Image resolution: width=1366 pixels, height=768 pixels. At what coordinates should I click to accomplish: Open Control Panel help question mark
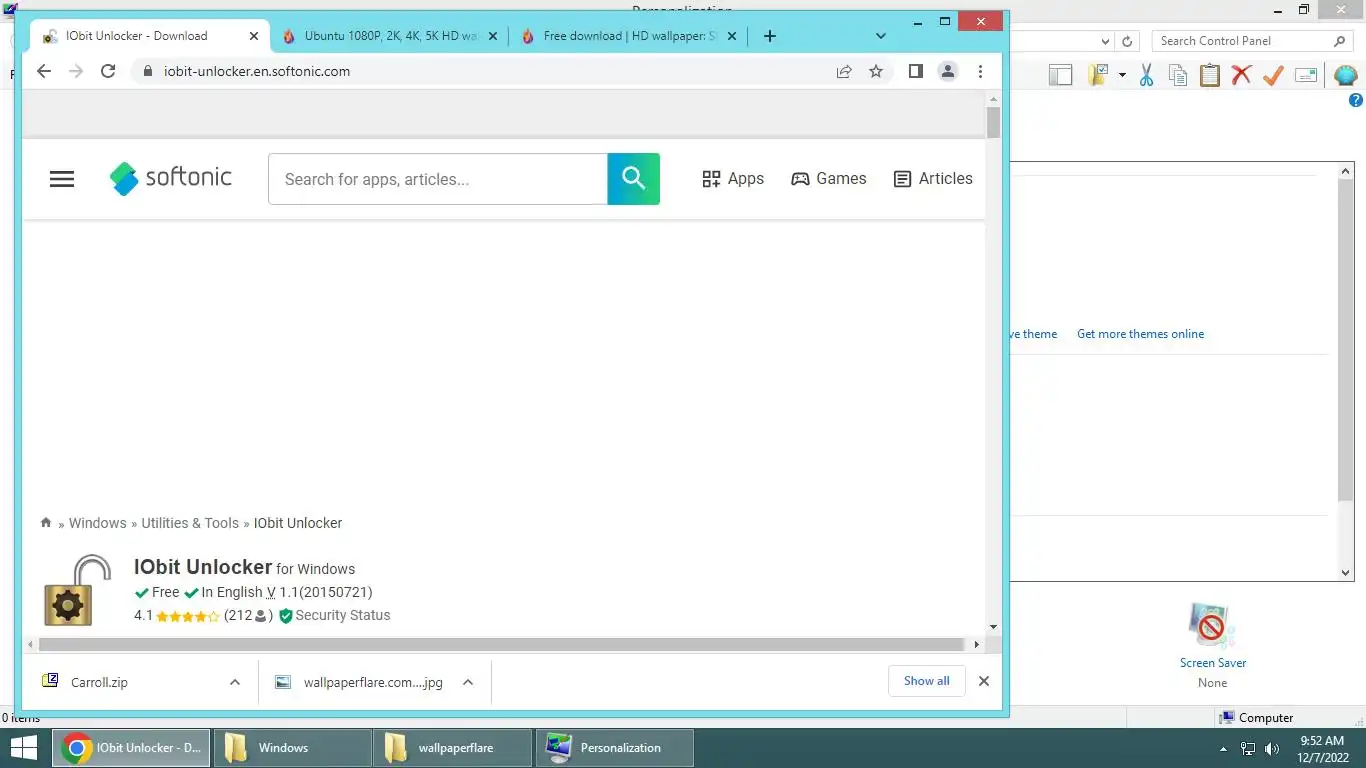1356,100
